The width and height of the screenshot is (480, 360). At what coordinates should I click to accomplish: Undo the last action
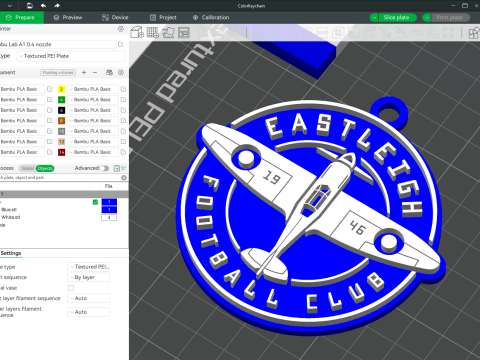[43, 5]
